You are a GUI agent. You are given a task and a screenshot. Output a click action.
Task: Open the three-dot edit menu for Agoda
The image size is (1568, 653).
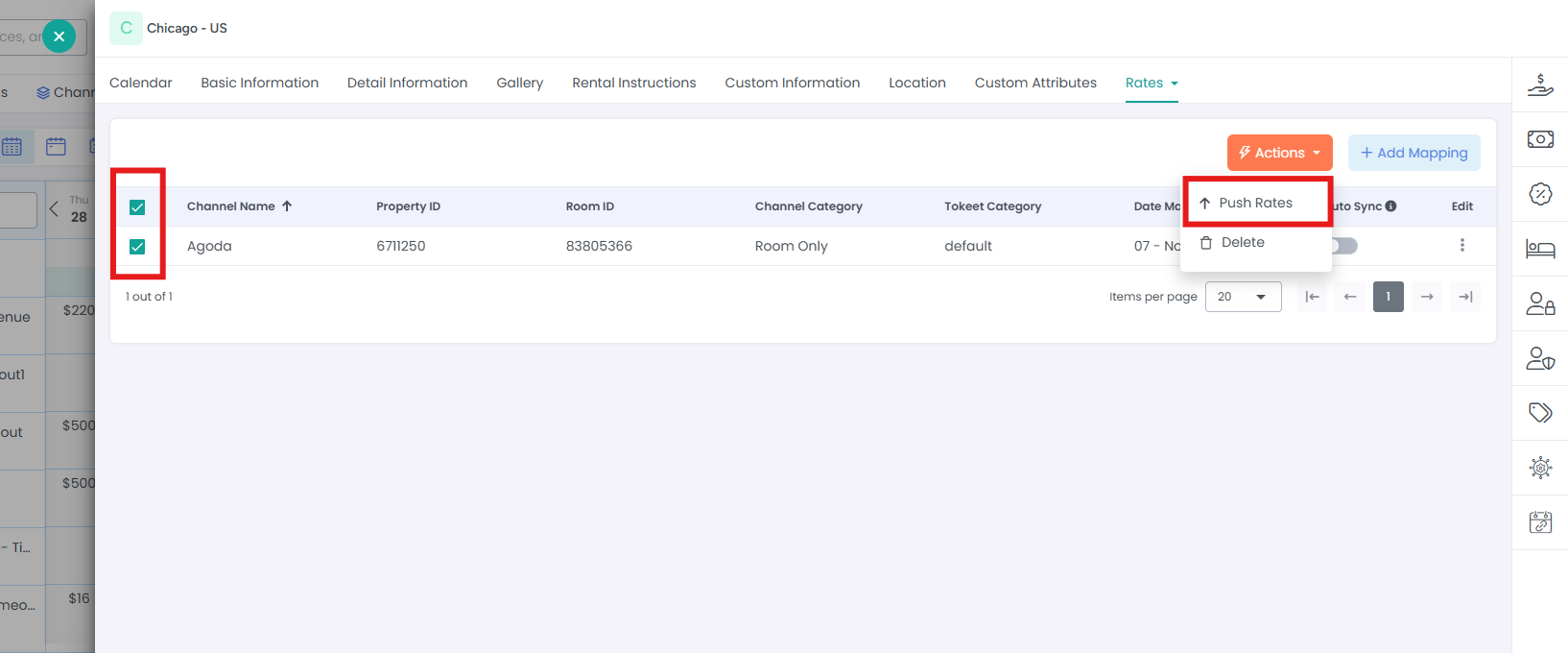click(1461, 245)
